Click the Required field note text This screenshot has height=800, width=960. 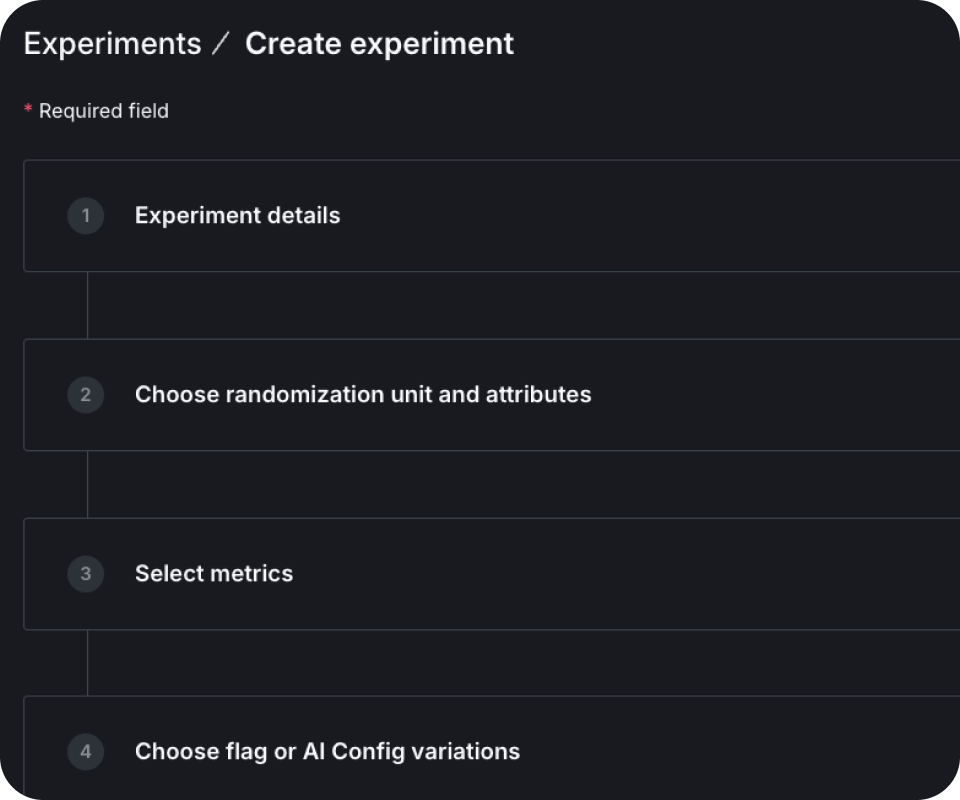pyautogui.click(x=104, y=111)
